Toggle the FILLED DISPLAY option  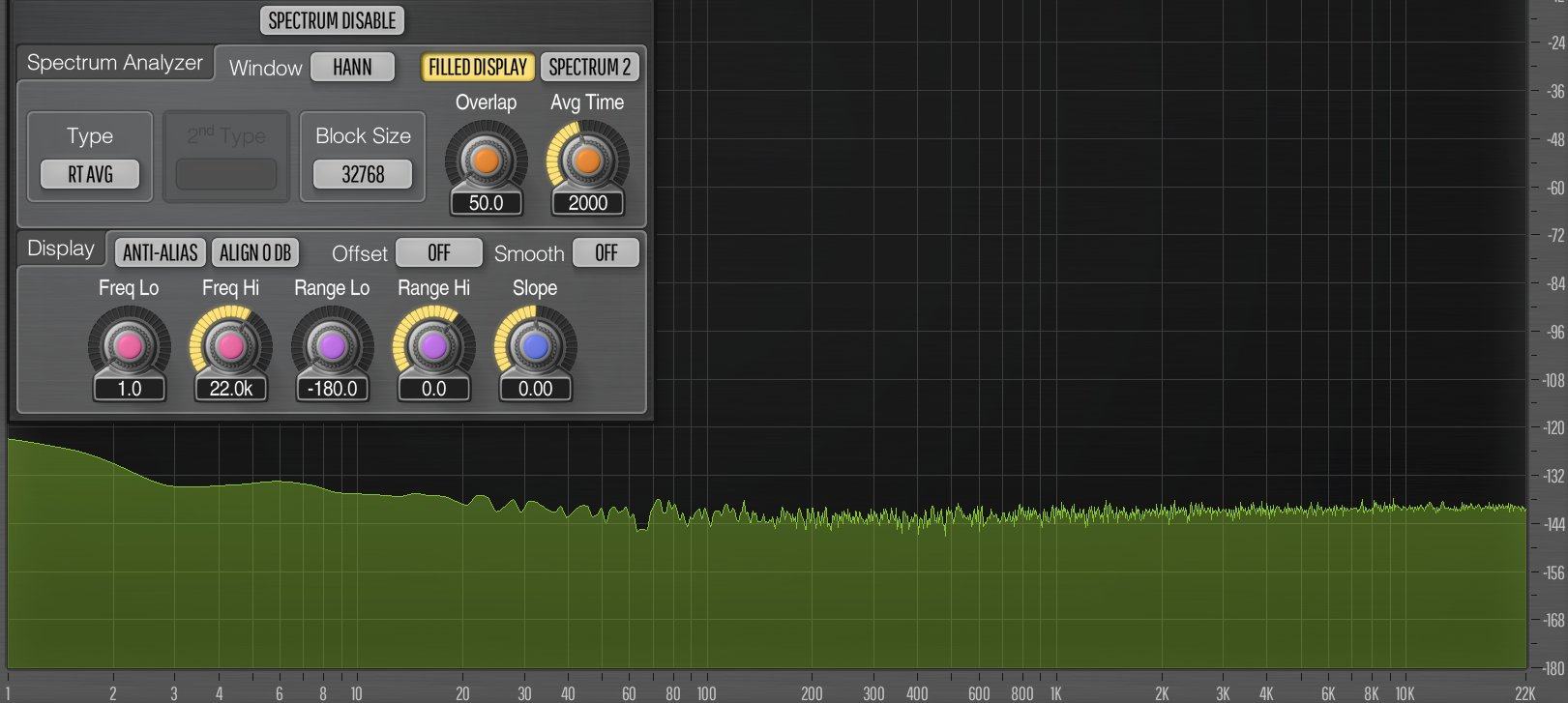[478, 67]
